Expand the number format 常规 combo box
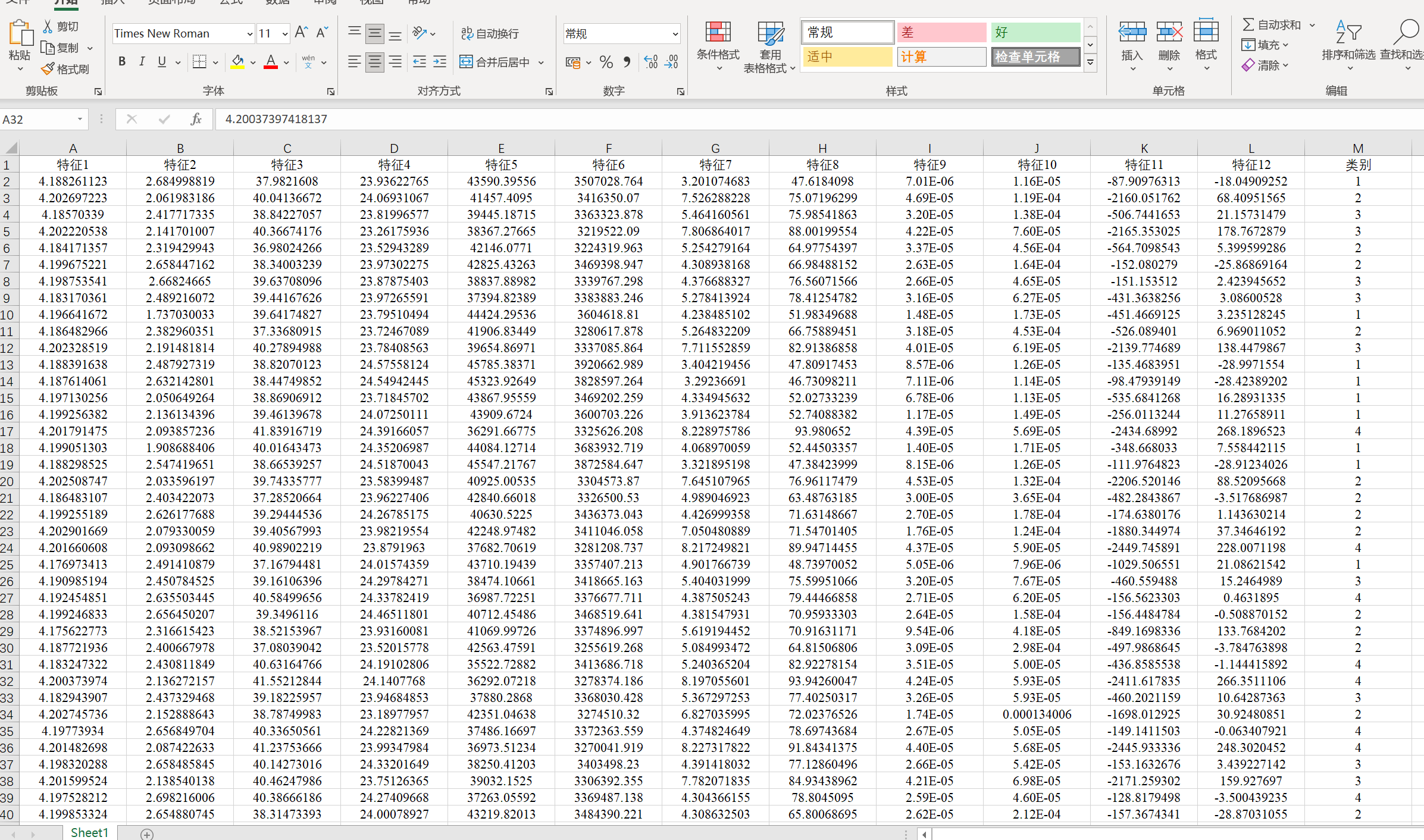Viewport: 1424px width, 840px height. pyautogui.click(x=675, y=34)
